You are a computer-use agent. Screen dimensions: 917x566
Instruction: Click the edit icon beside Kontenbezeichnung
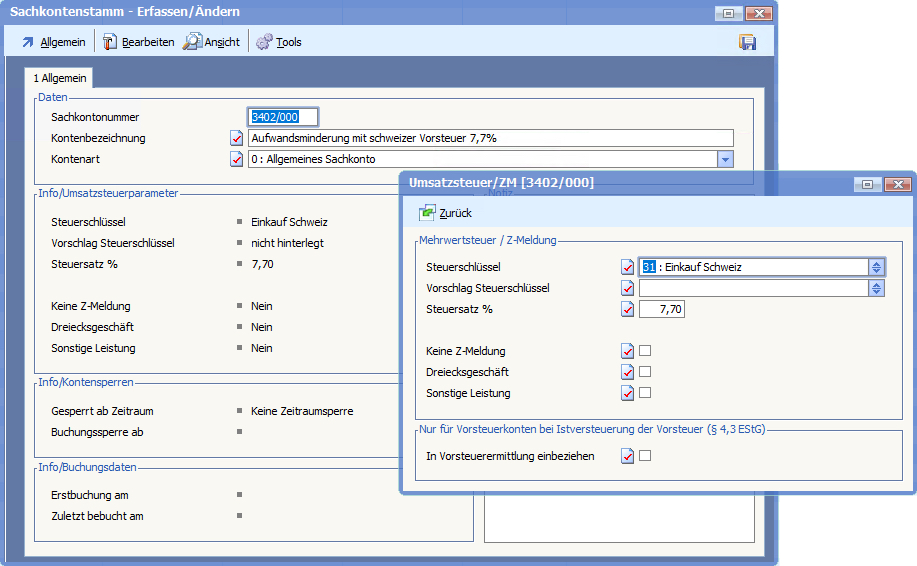pos(237,138)
